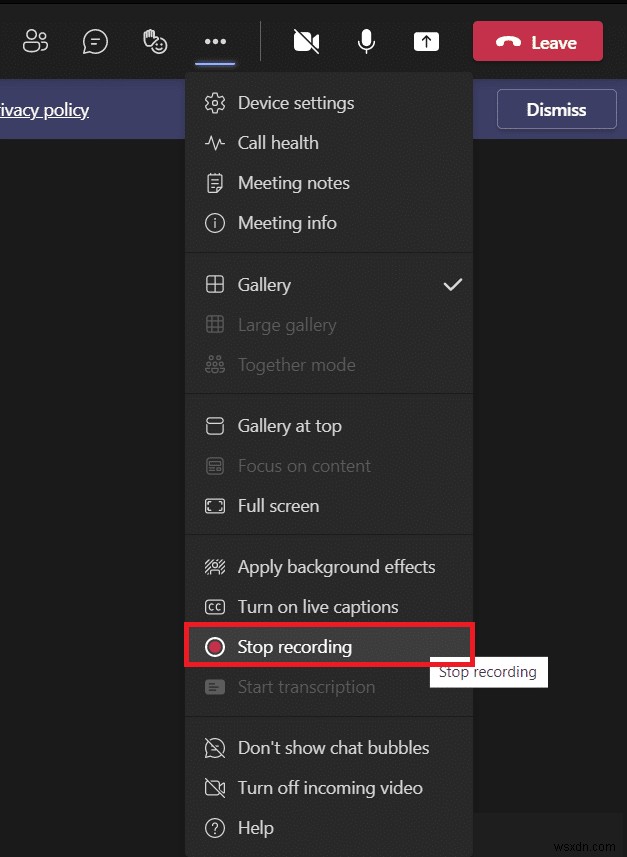
Task: Switch to Full screen mode
Action: tap(277, 506)
